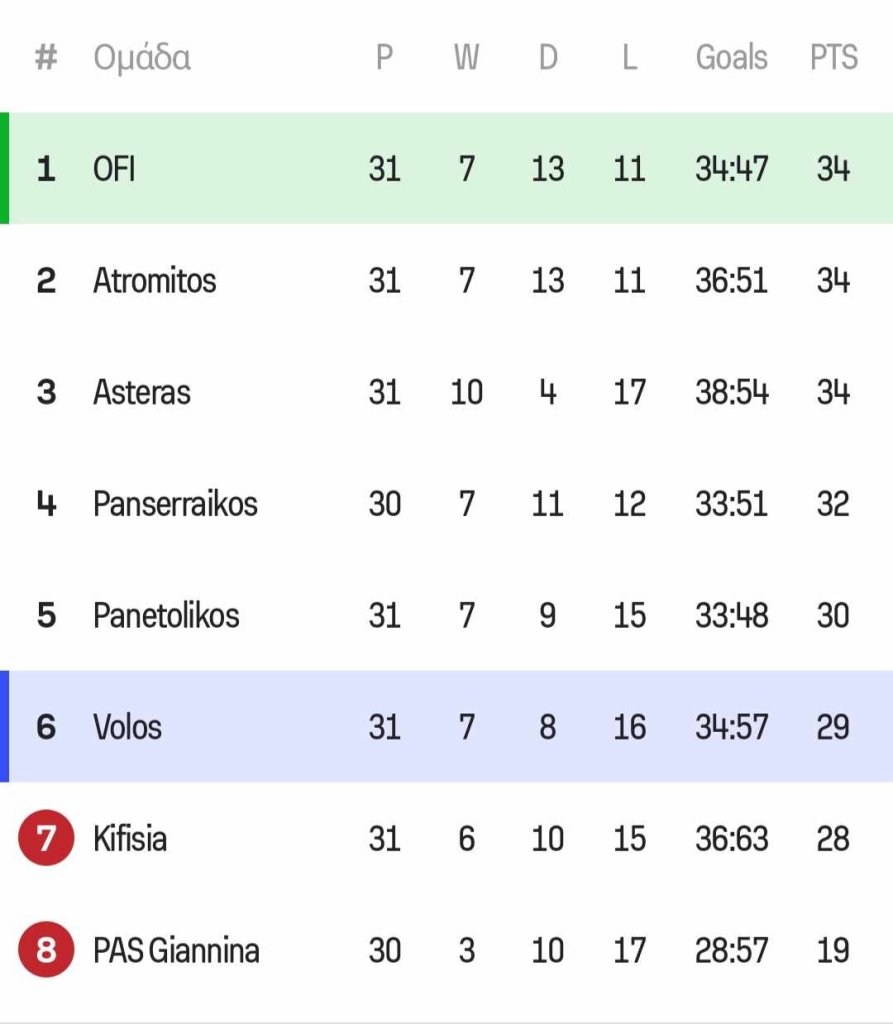
Task: Click OFI's 34:47 goals value
Action: pyautogui.click(x=731, y=168)
